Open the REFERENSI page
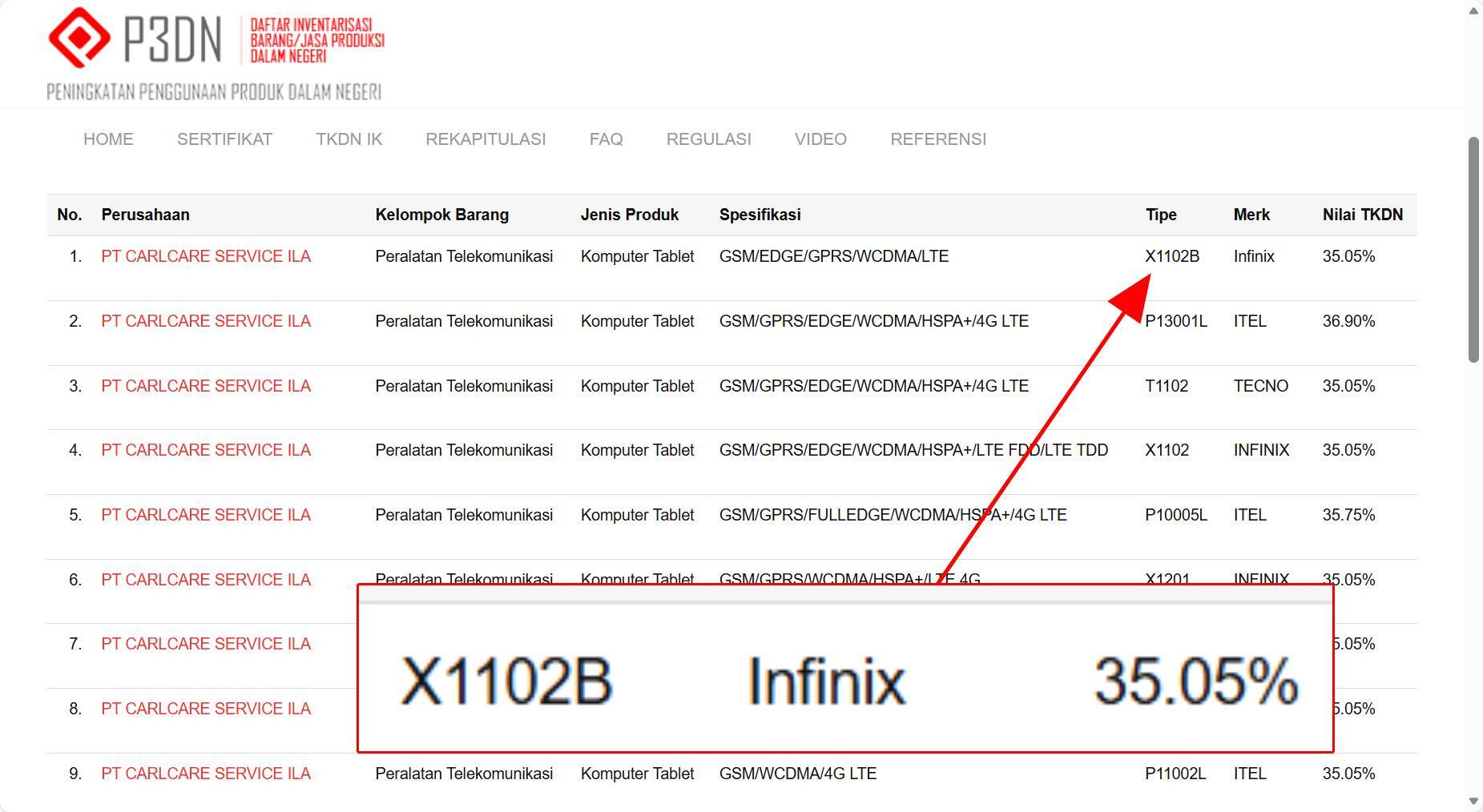The width and height of the screenshot is (1483, 812). 937,139
